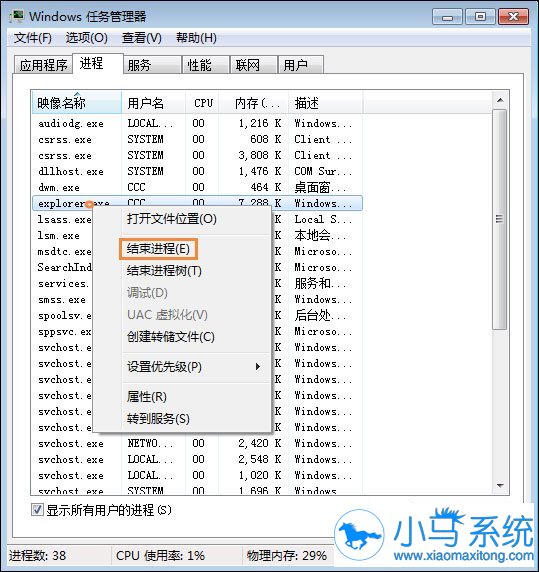The width and height of the screenshot is (539, 572).
Task: Choose 打开文件位置(O) in context menu
Action: [x=182, y=219]
